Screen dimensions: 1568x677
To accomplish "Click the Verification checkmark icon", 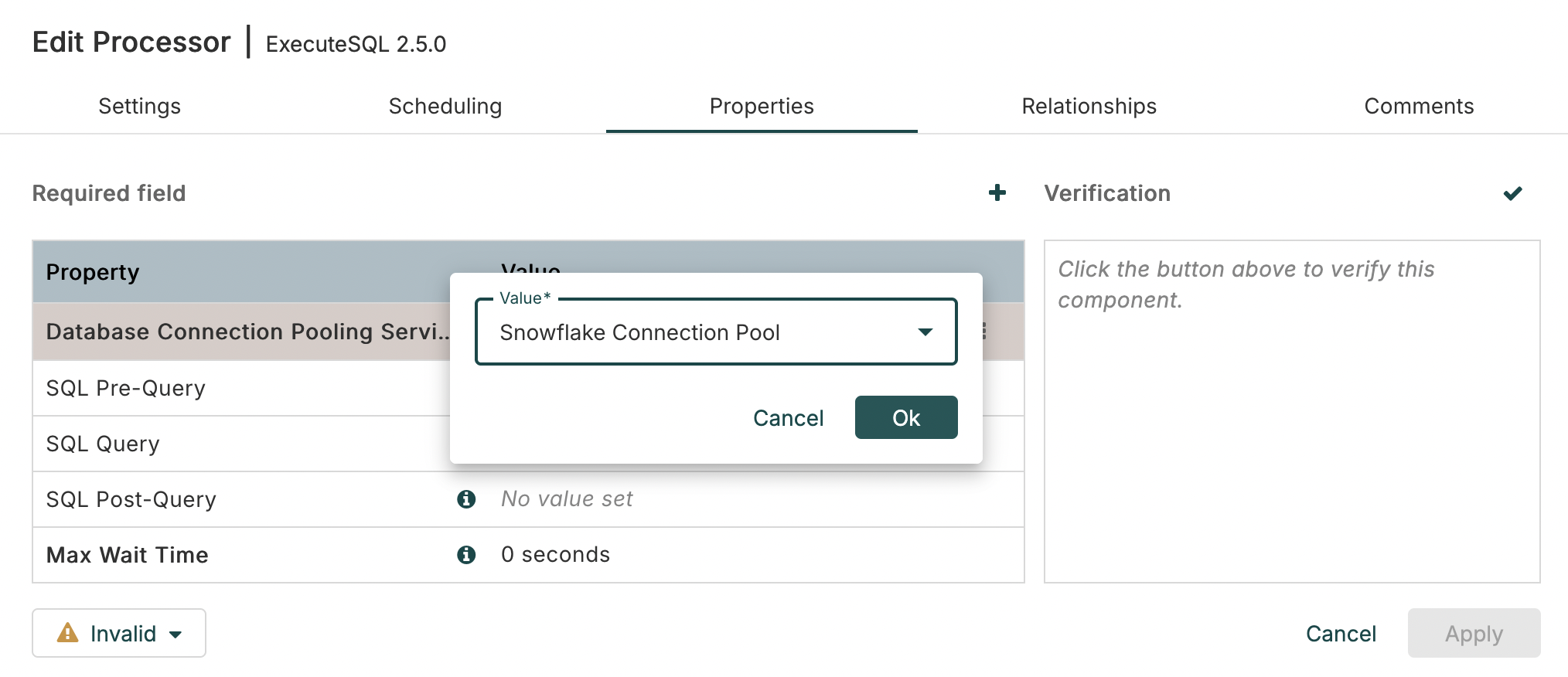I will pos(1512,193).
